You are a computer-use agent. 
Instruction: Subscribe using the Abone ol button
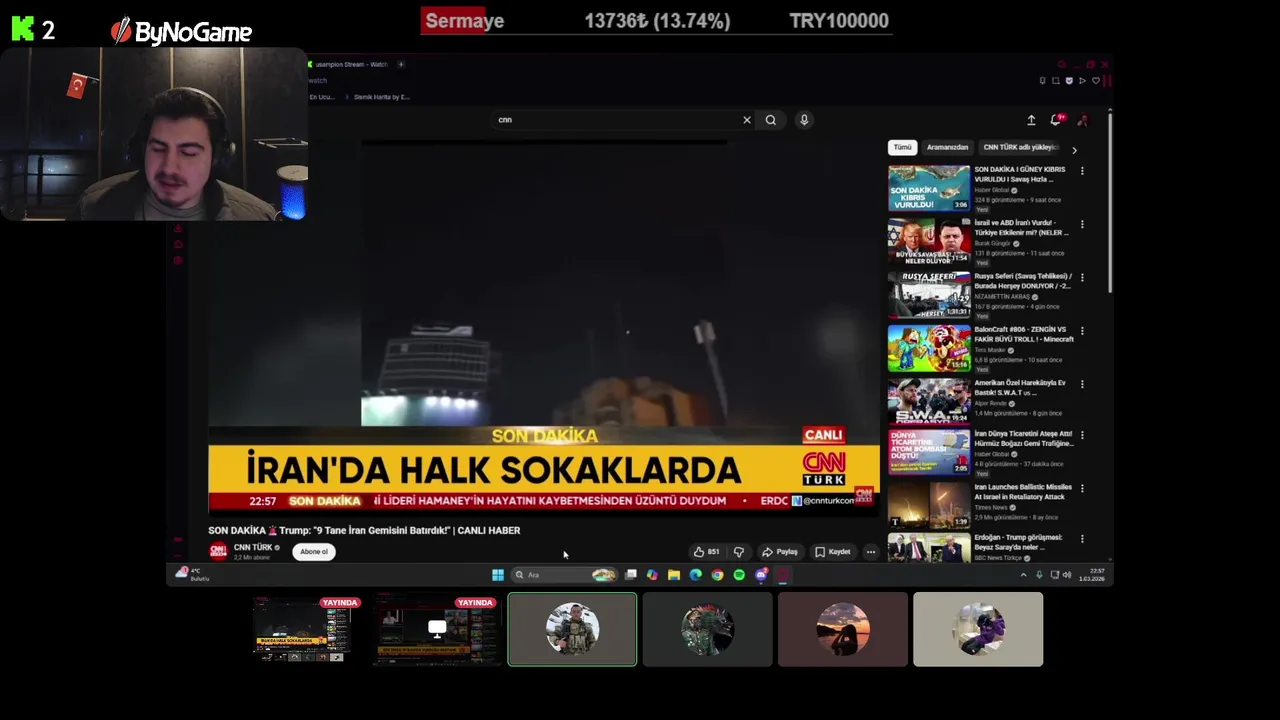314,552
